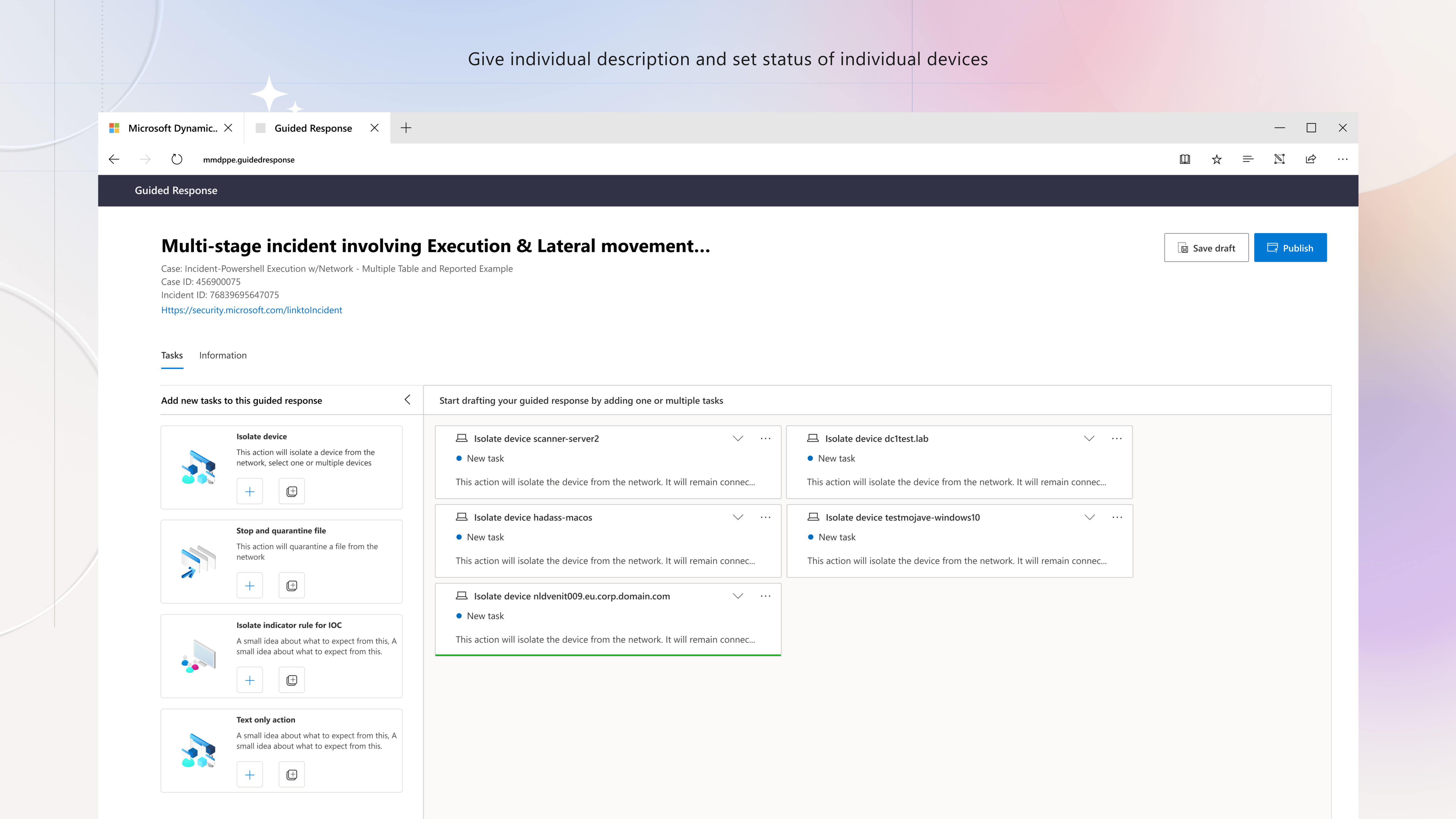Add a Text only action task
This screenshot has width=1456, height=819.
(249, 774)
